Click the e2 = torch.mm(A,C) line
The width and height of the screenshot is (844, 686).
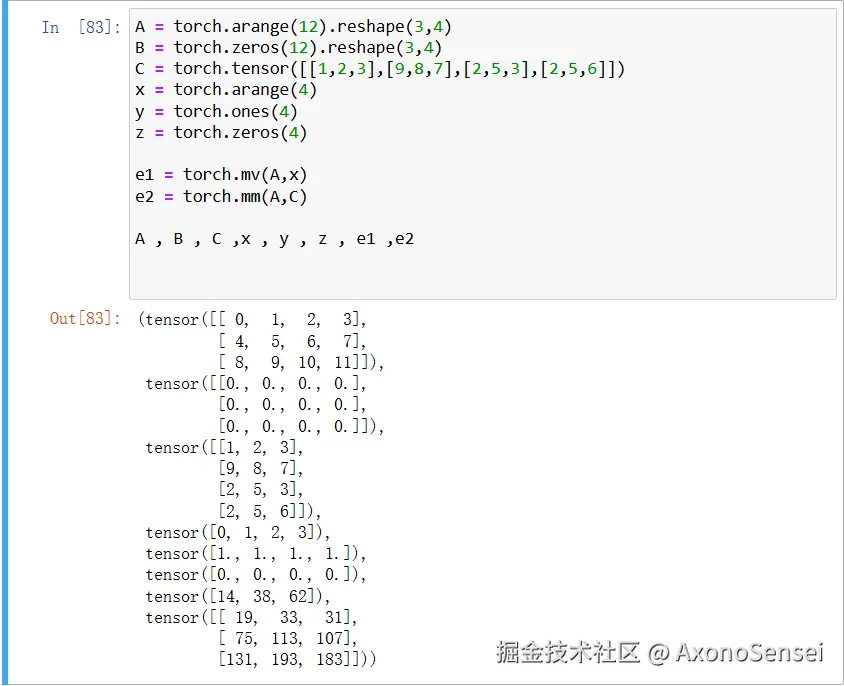[x=221, y=197]
